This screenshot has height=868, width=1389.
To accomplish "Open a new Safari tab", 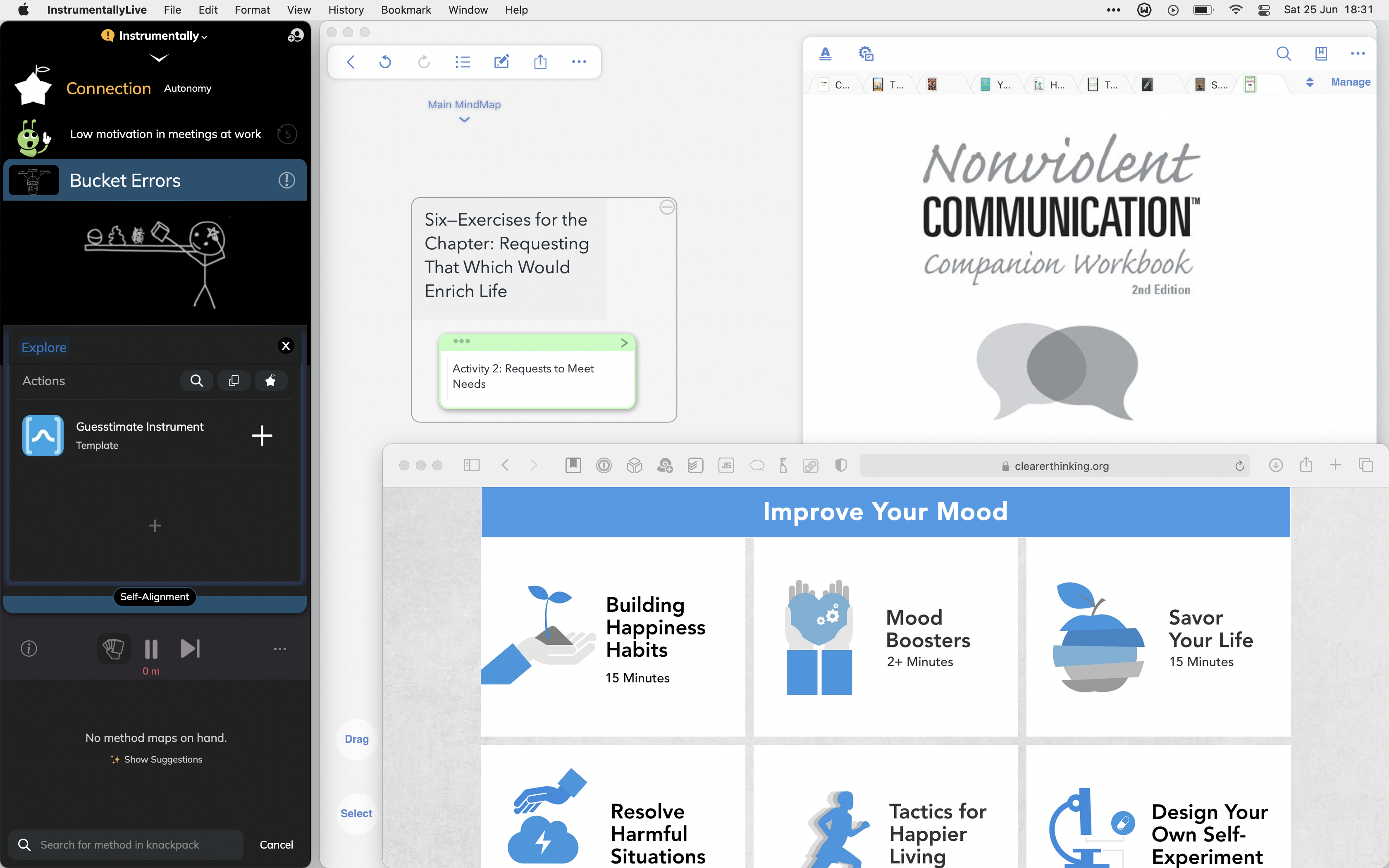I will coord(1336,465).
